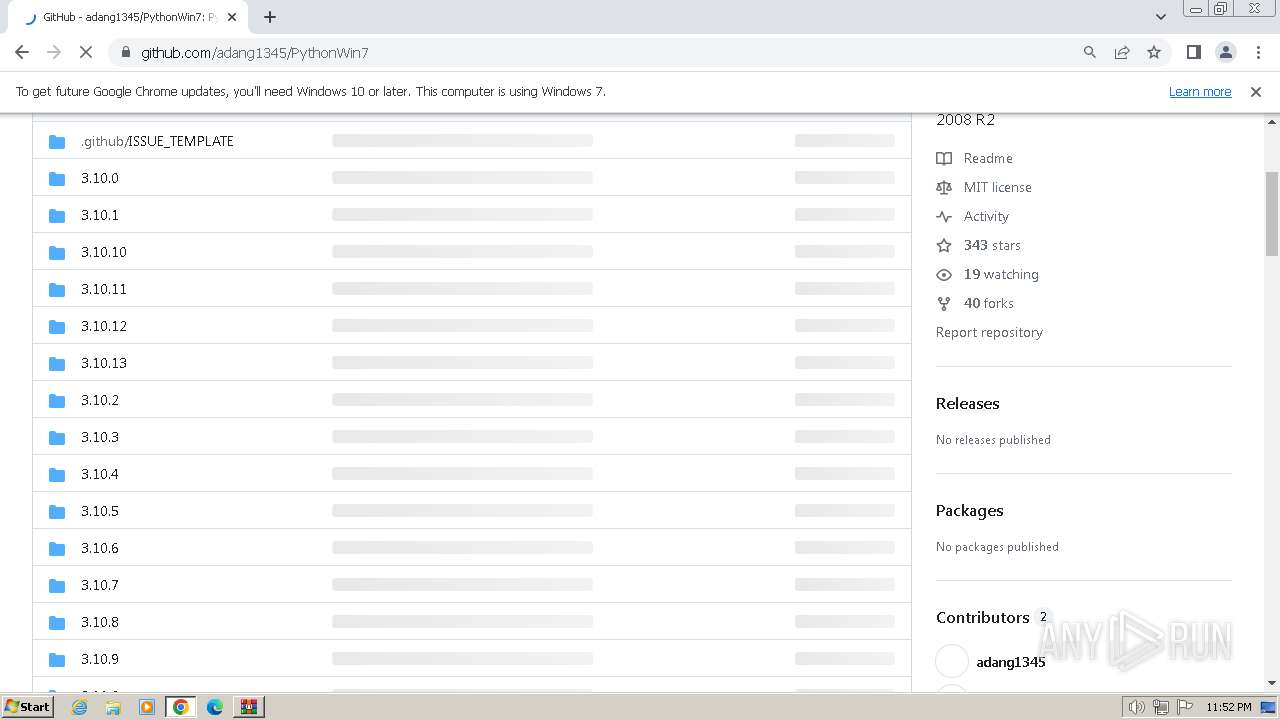Open the Releases section heading
This screenshot has width=1280, height=720.
coord(967,404)
